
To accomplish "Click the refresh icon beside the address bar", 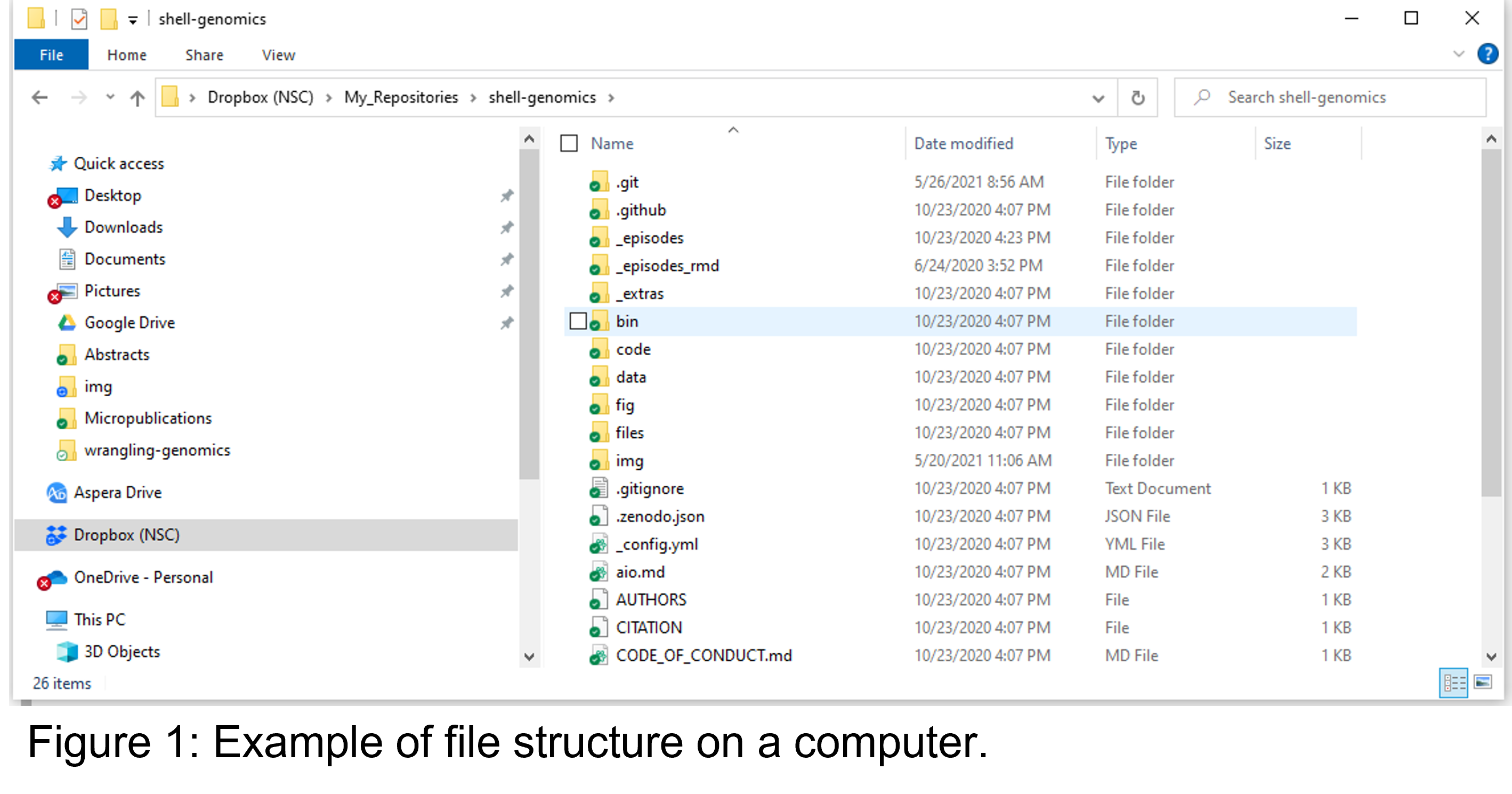I will 1137,97.
